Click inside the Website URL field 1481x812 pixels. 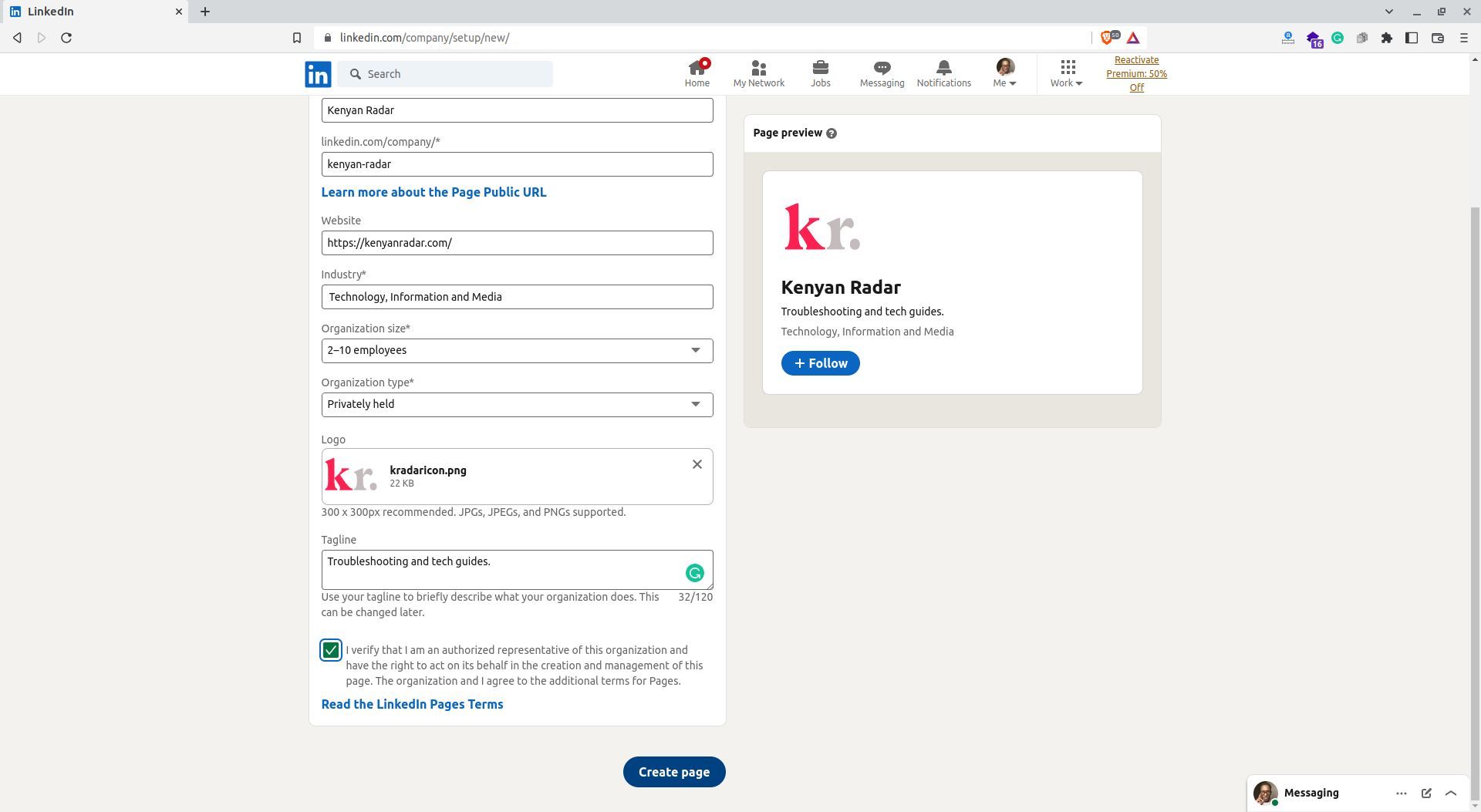pos(517,242)
